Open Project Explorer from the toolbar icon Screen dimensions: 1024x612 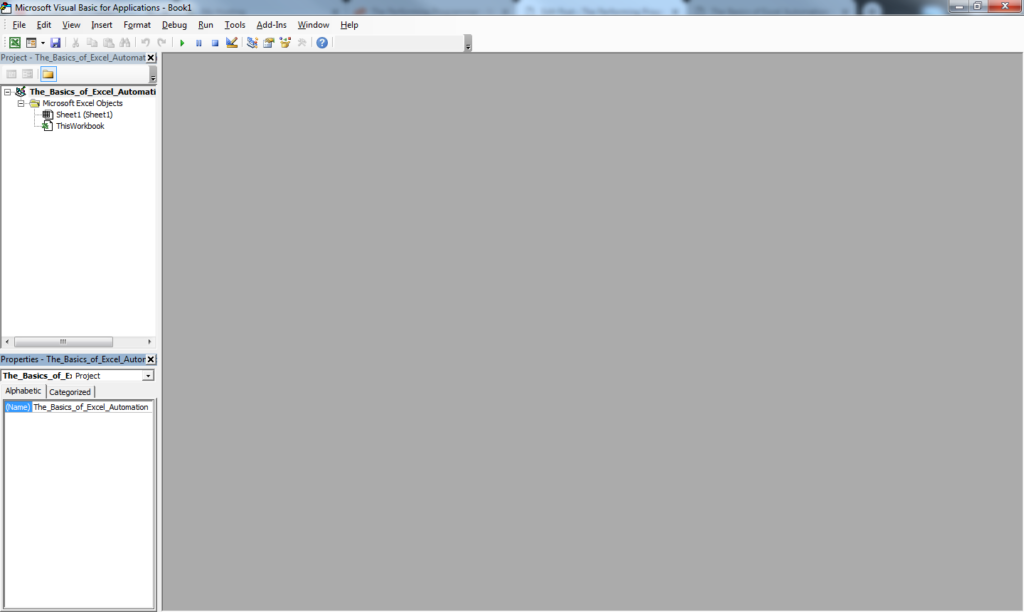(x=252, y=43)
